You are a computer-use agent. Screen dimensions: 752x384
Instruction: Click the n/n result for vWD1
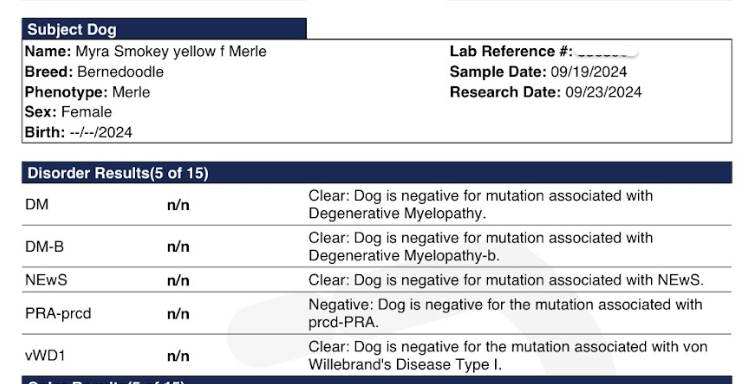[178, 356]
